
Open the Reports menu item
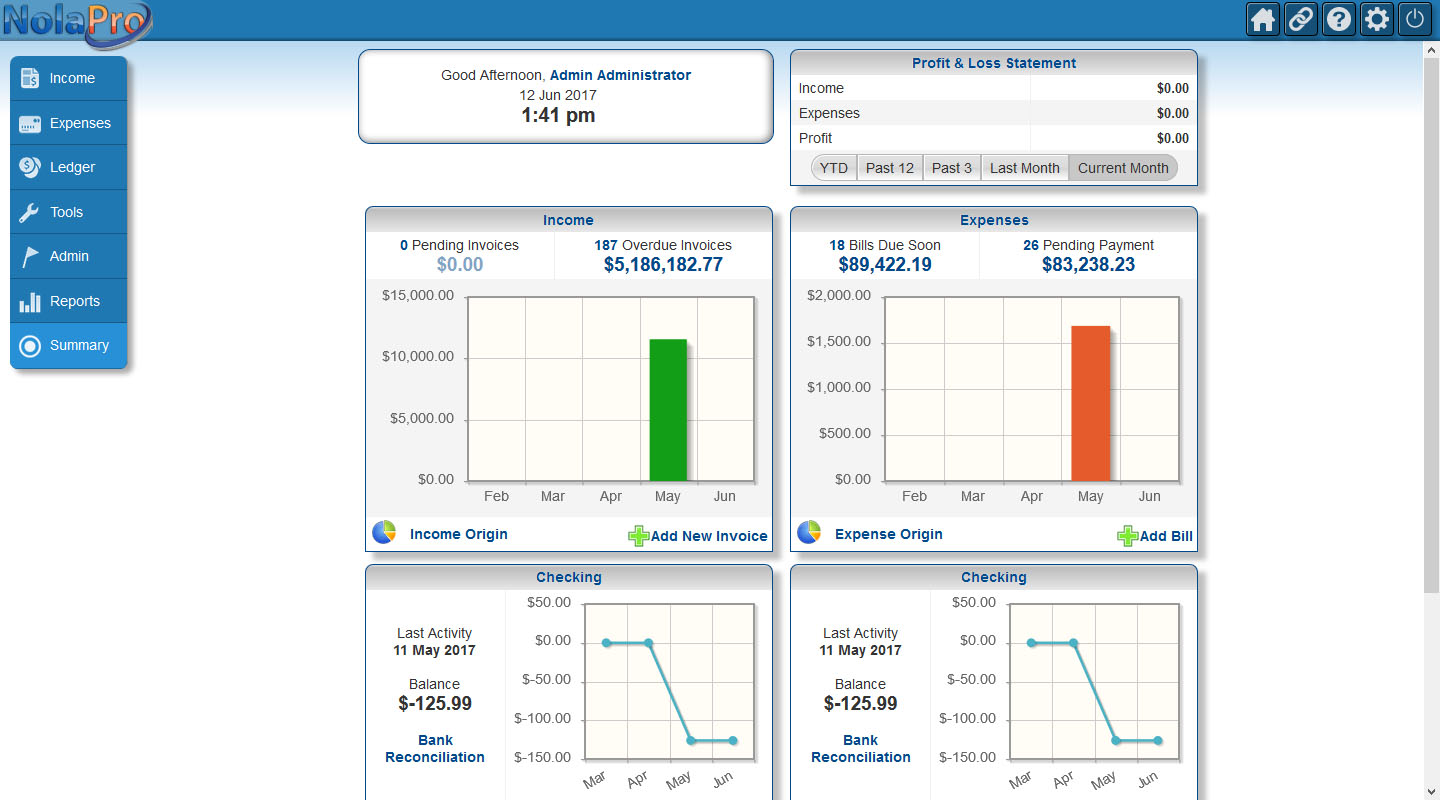pos(69,301)
